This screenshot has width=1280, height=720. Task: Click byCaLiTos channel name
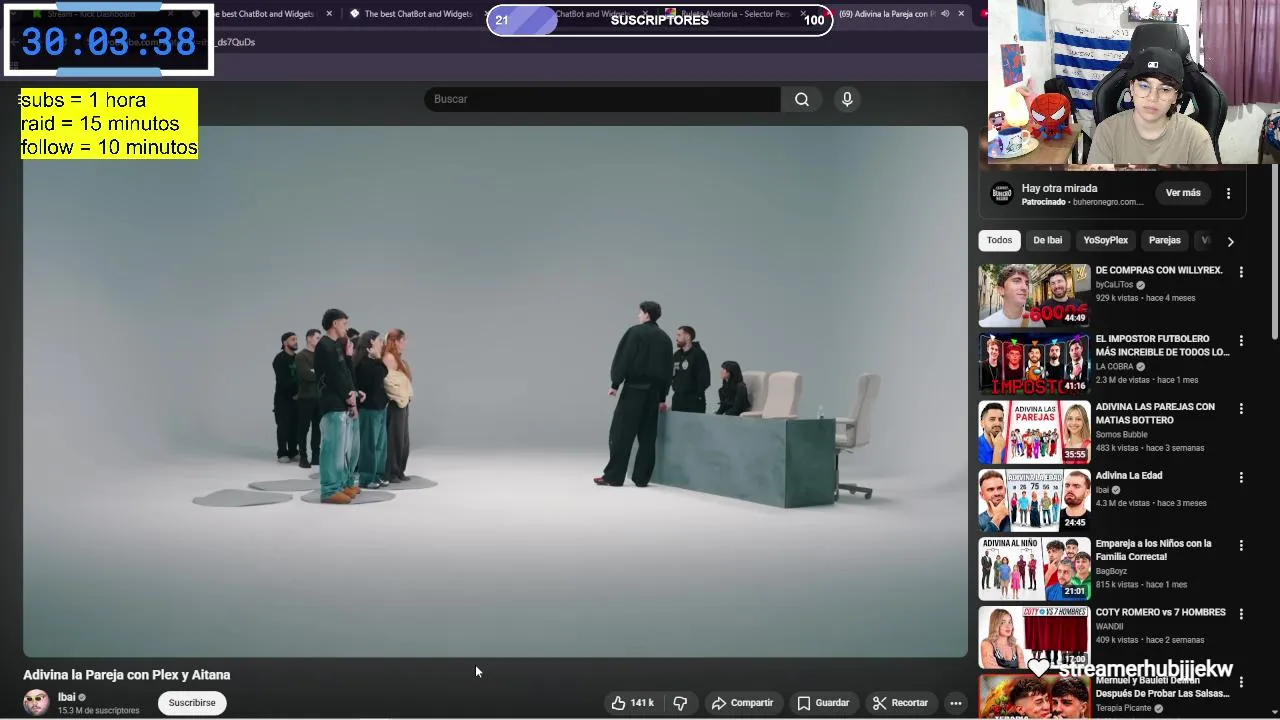[x=1114, y=285]
